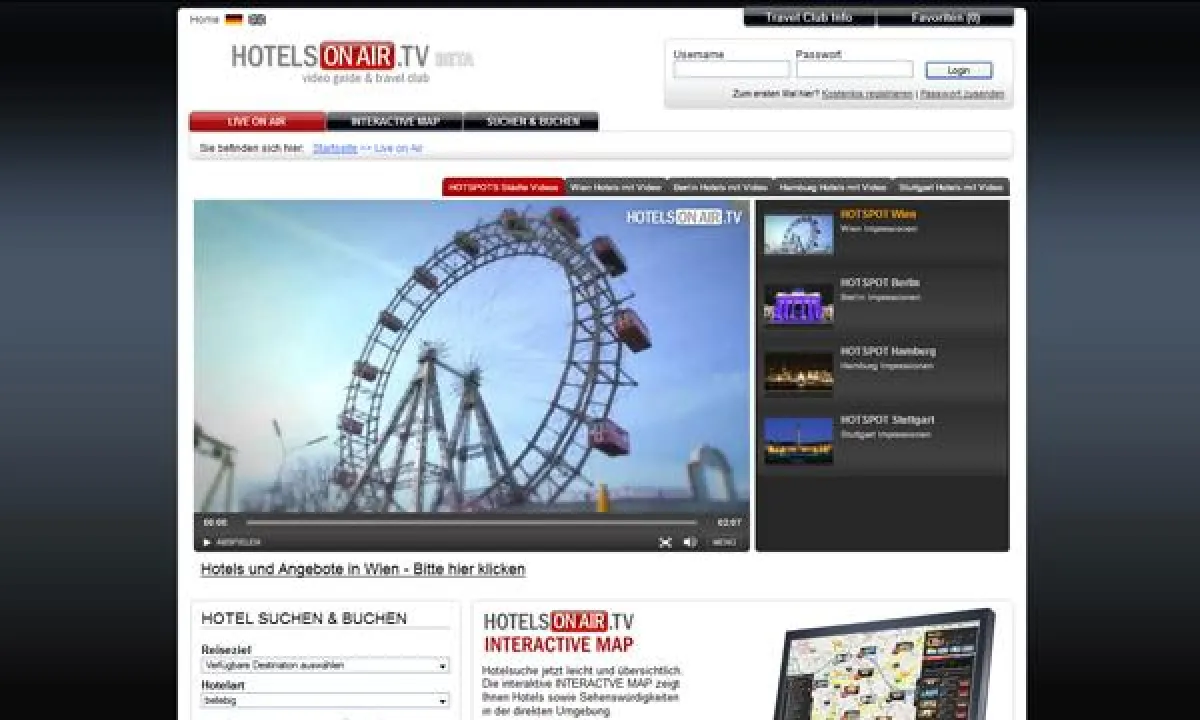The height and width of the screenshot is (720, 1200).
Task: Open the HOTSPOT Stuttgart video thumbnail
Action: pyautogui.click(x=797, y=438)
